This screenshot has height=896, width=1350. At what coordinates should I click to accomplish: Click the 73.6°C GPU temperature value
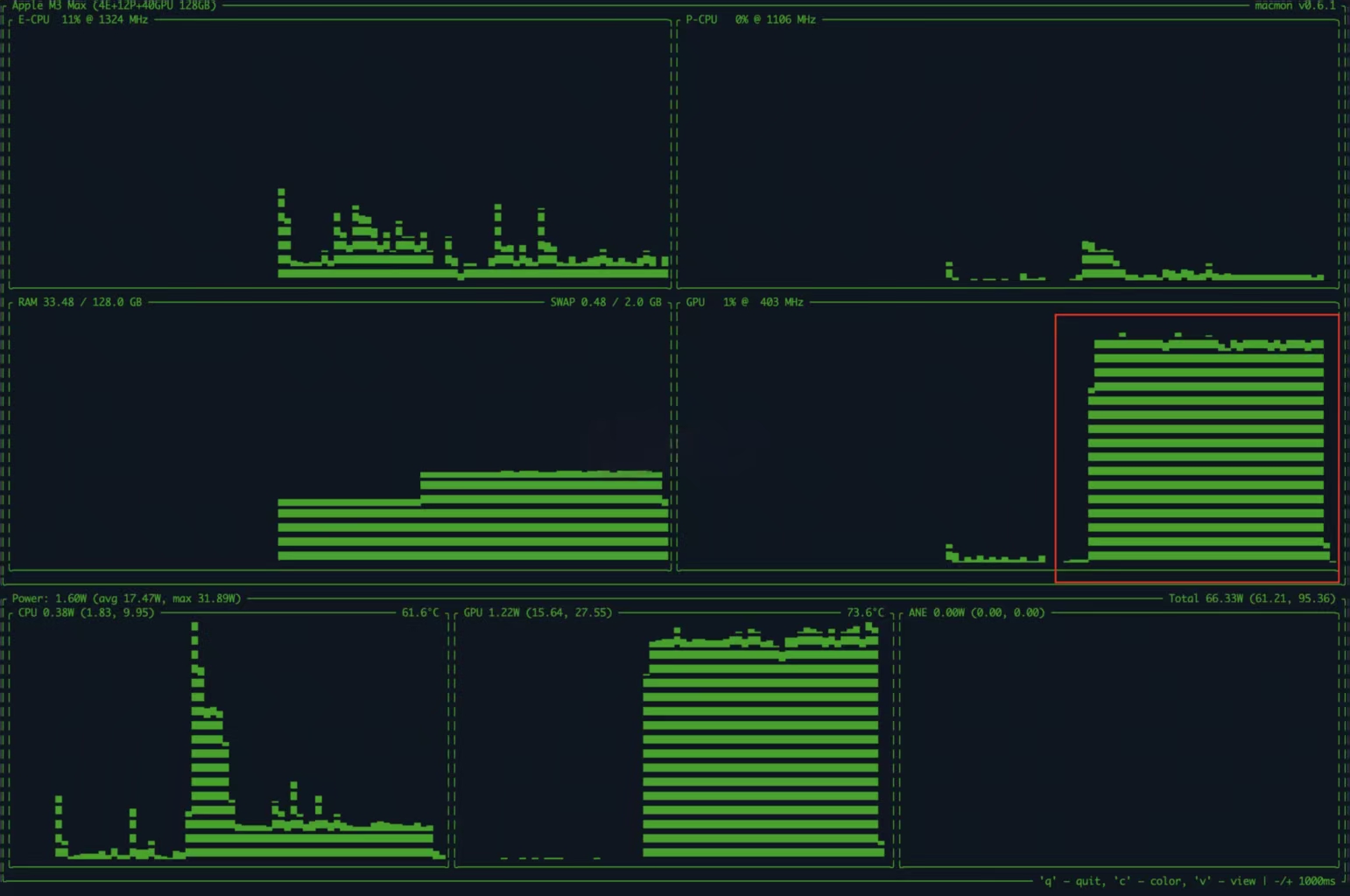(865, 612)
